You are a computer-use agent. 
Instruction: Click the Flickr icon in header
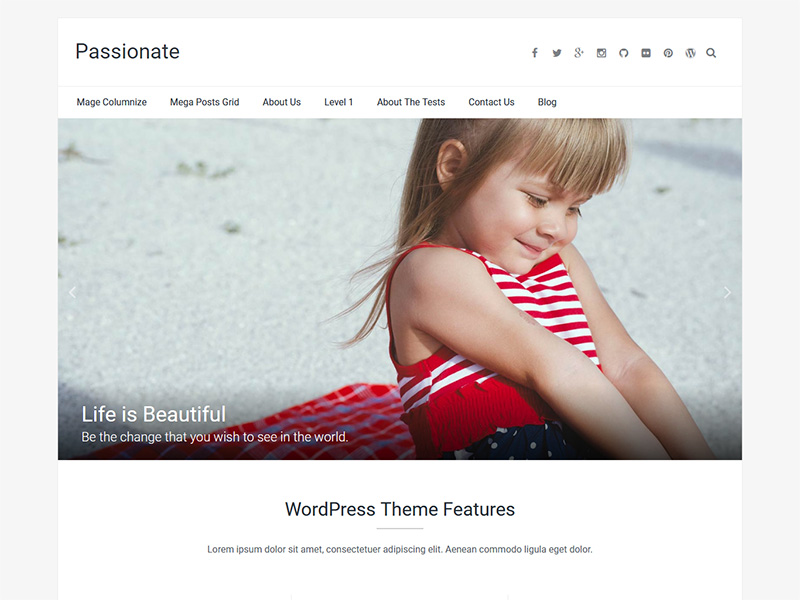pyautogui.click(x=646, y=53)
